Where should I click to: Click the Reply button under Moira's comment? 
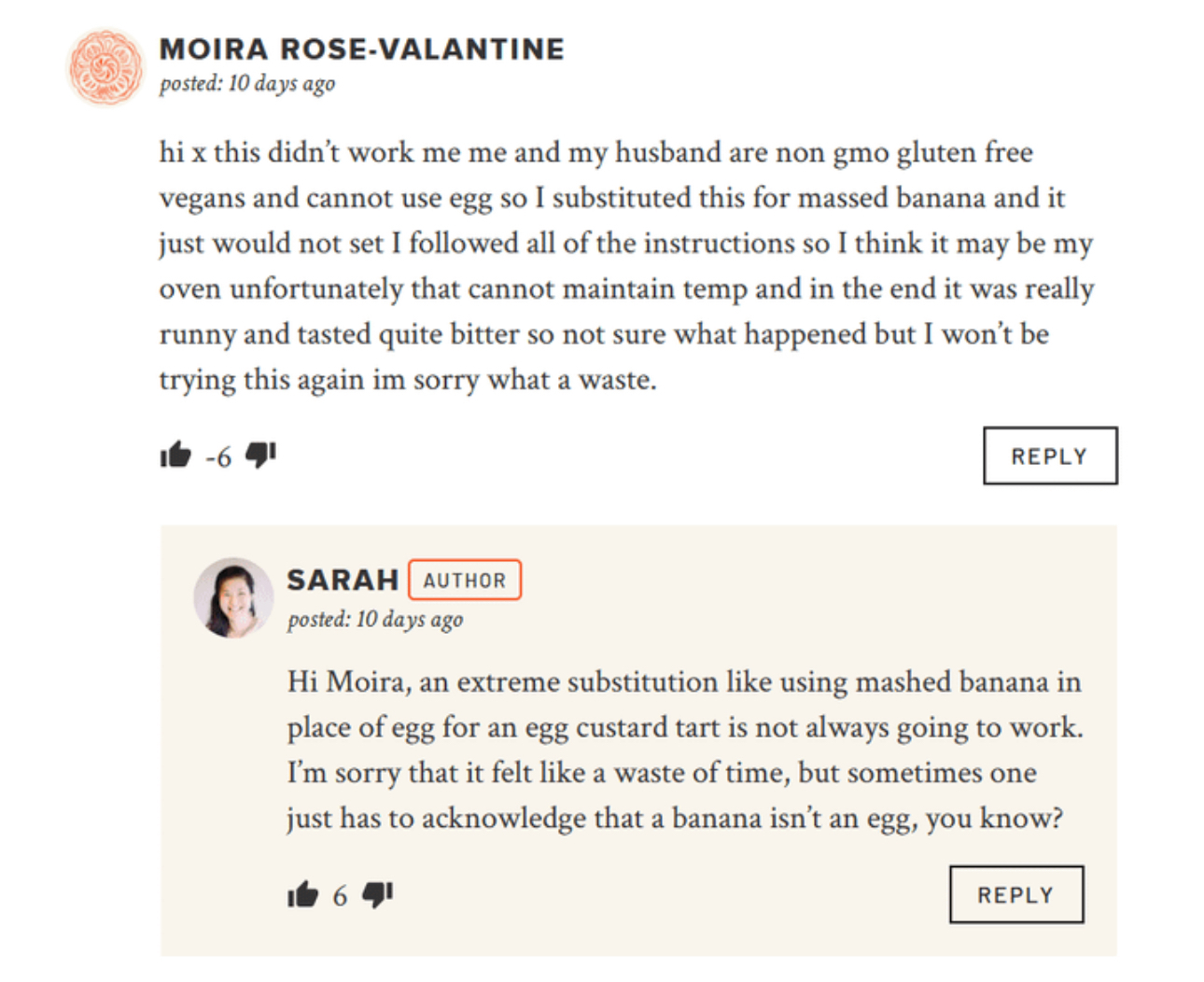click(x=1049, y=456)
